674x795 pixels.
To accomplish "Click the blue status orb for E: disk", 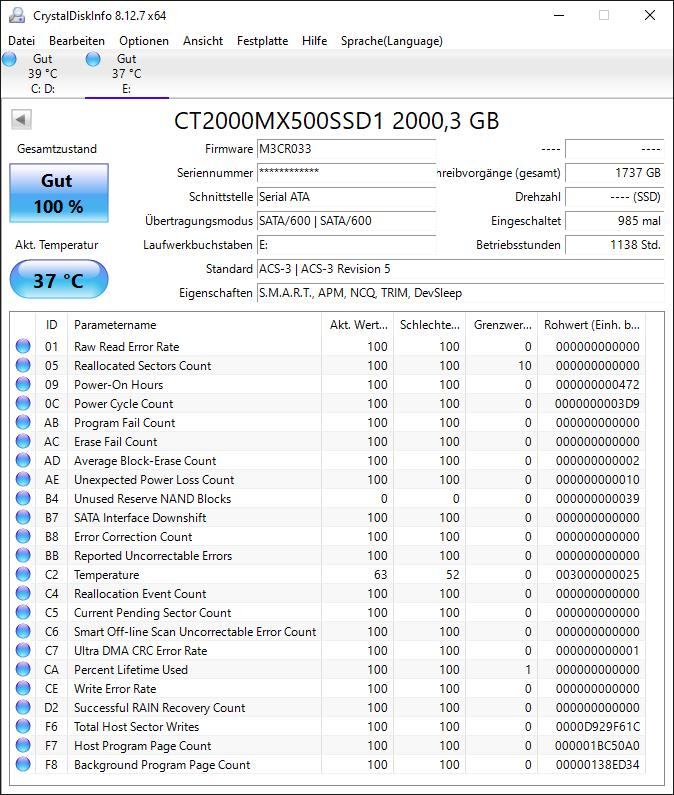I will [x=93, y=59].
